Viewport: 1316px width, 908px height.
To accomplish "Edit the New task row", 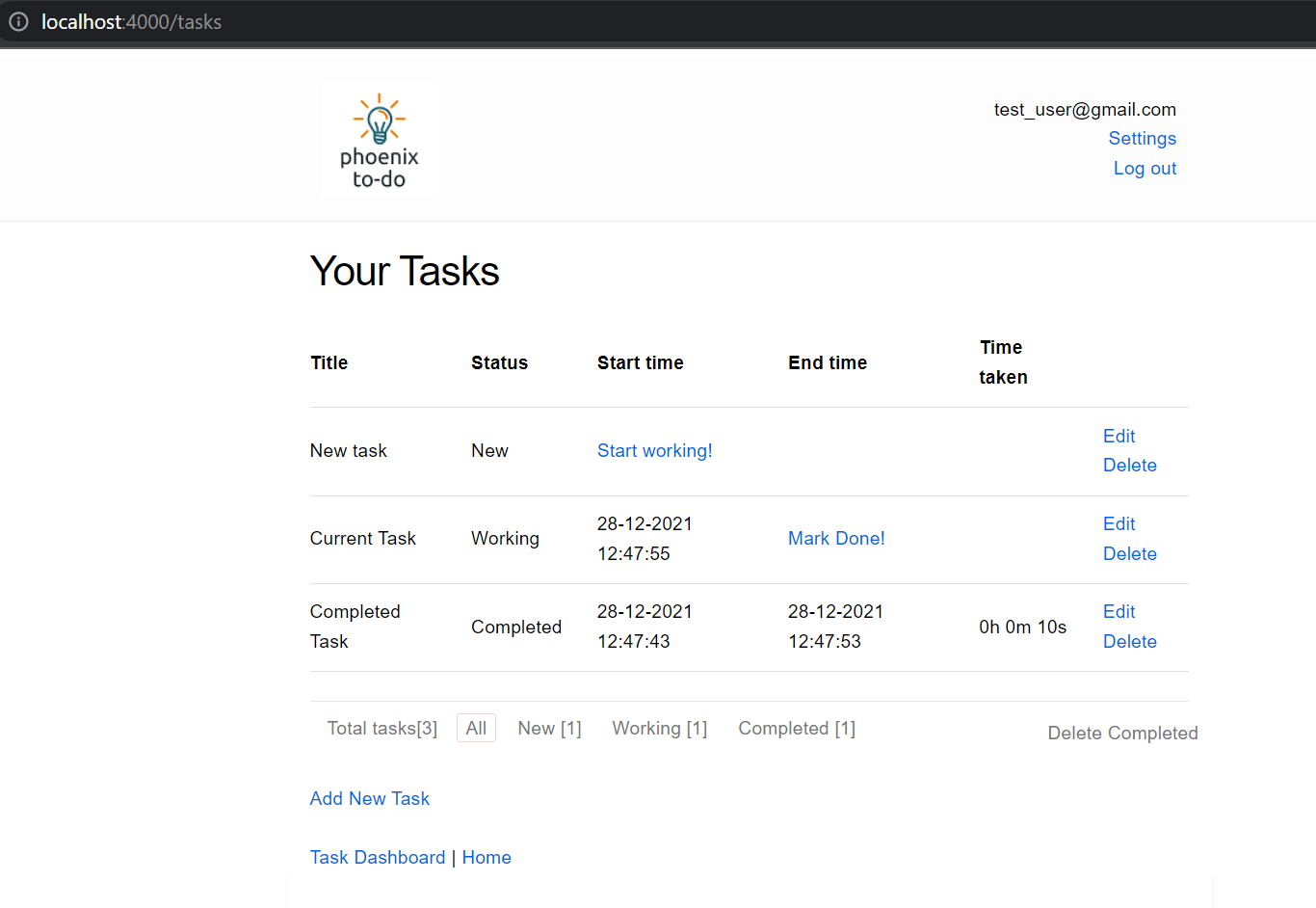I will (1119, 436).
